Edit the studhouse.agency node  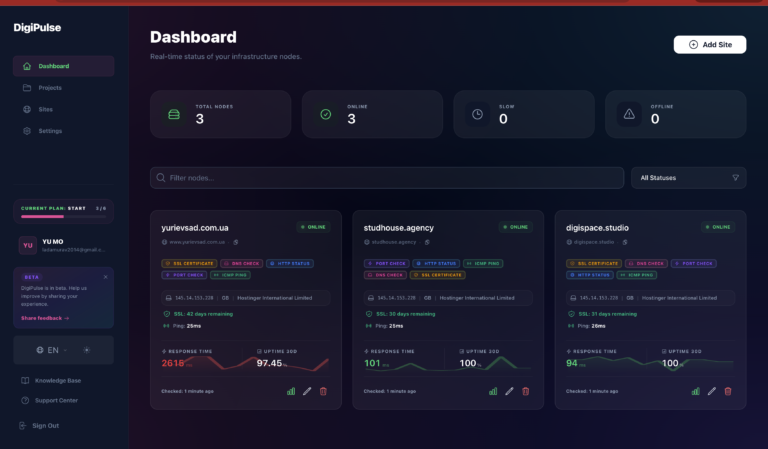(509, 391)
